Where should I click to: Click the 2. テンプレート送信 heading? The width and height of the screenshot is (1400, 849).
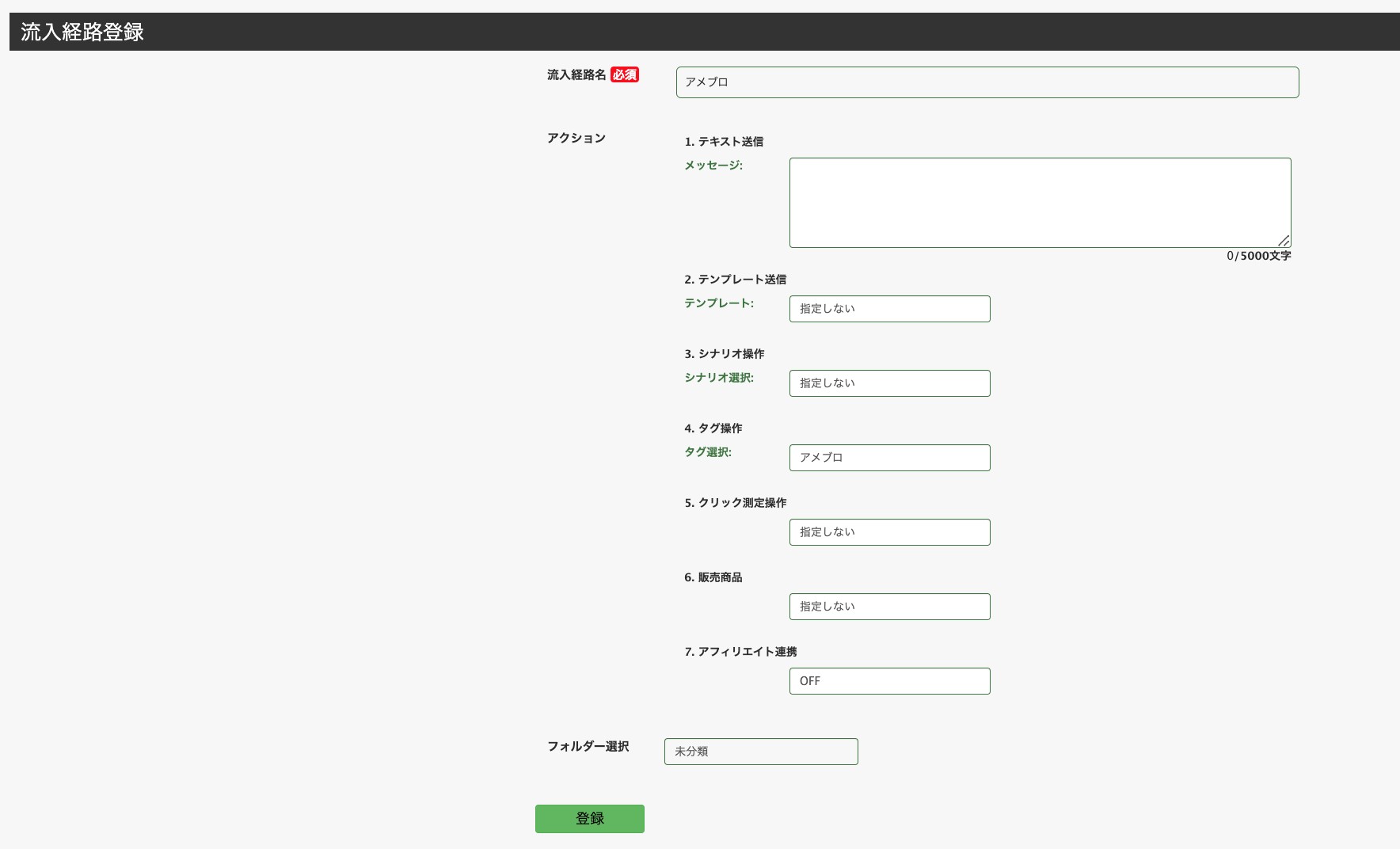coord(736,280)
